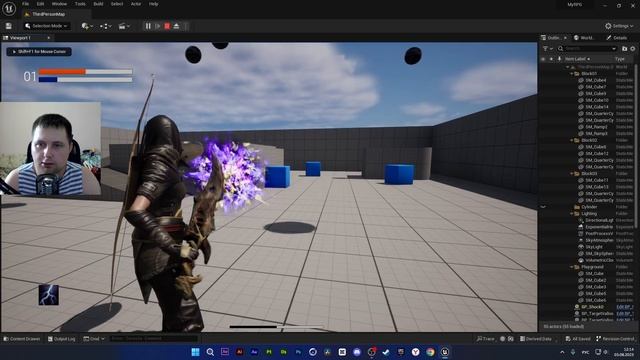Advance the simulation by one frame
The width and height of the screenshot is (640, 360).
158,26
